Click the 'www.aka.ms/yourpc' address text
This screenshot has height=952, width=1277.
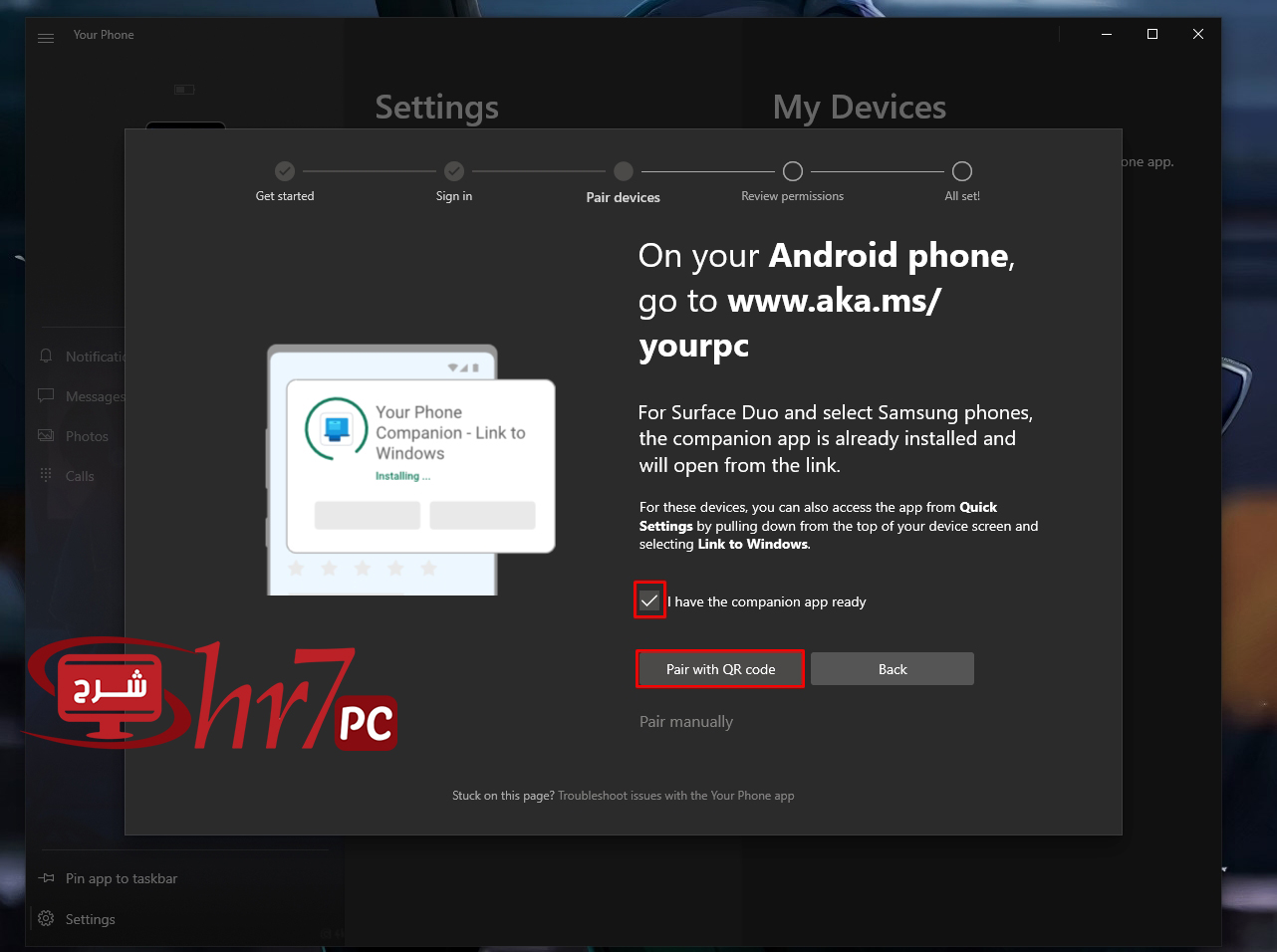coord(790,323)
